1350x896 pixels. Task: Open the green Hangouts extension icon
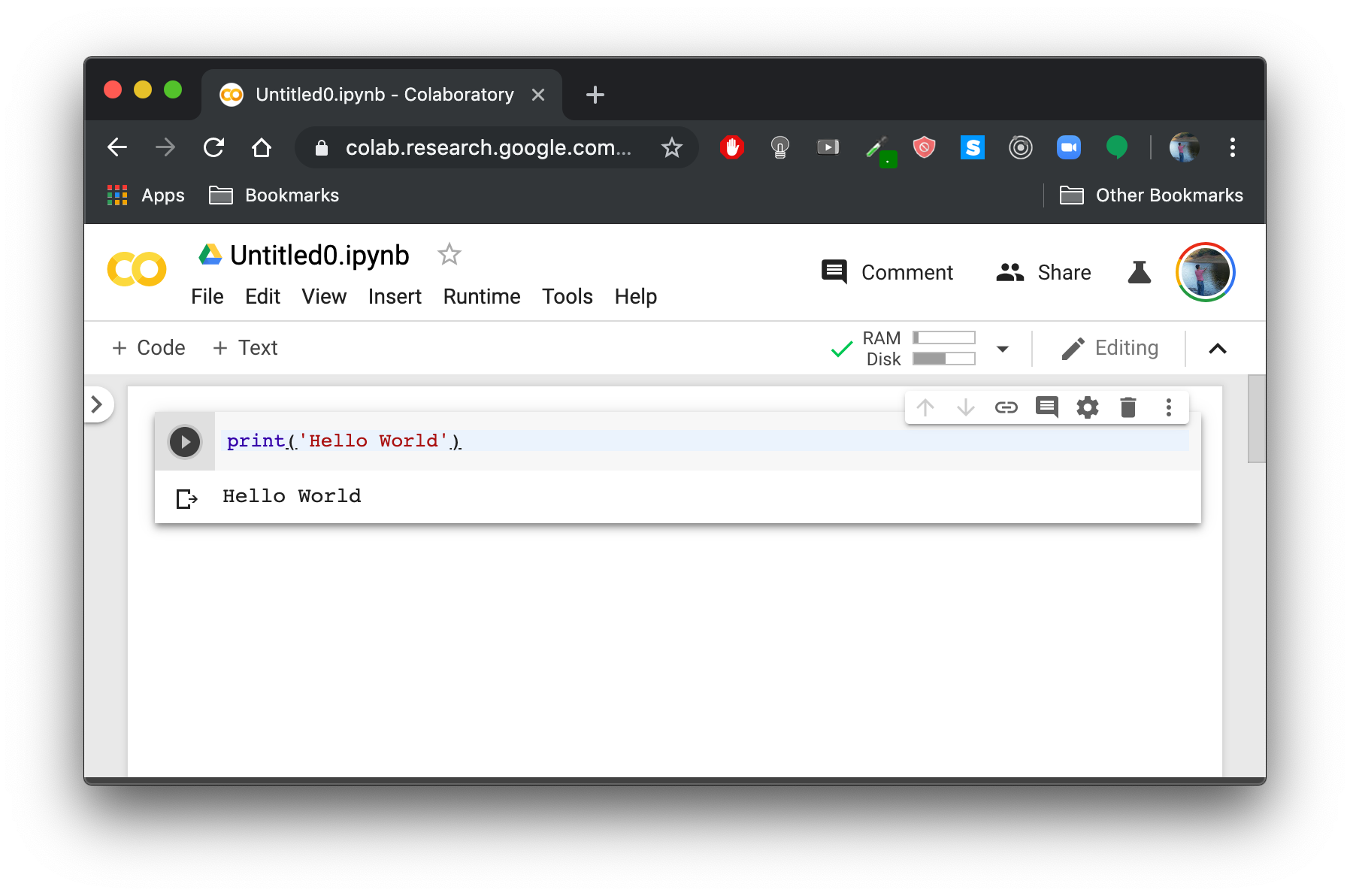coord(1117,147)
